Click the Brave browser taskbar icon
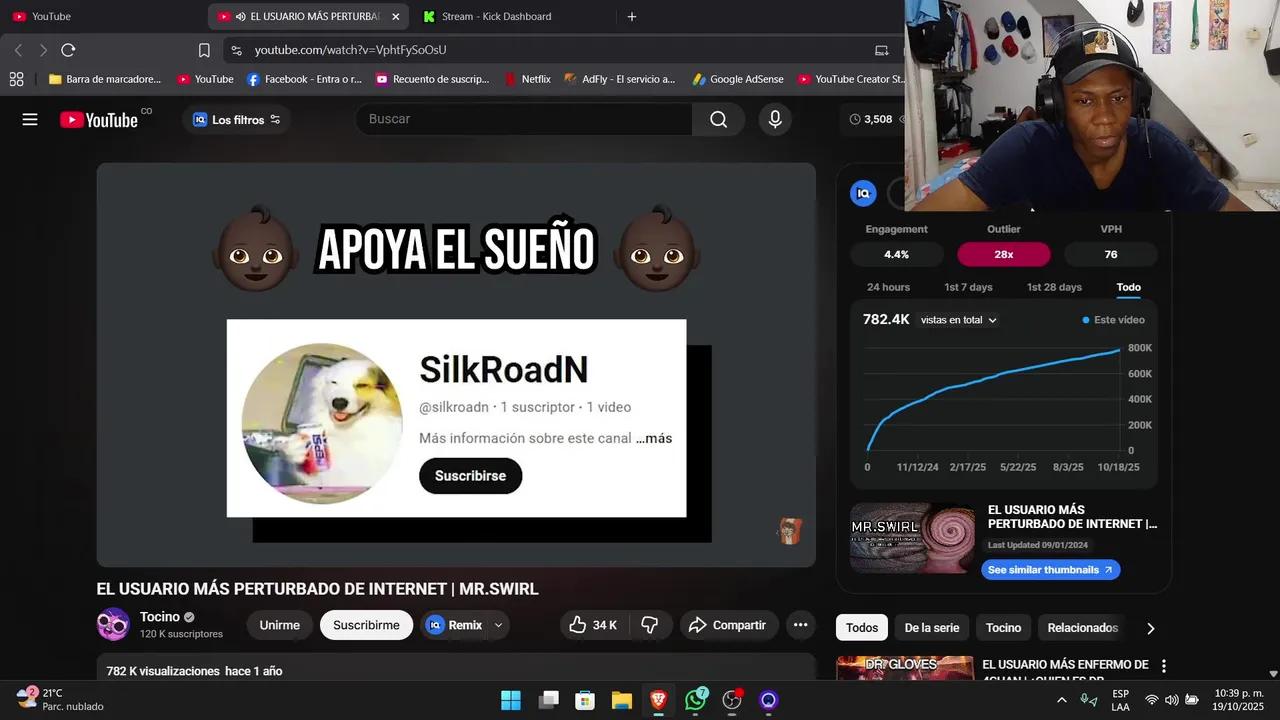1280x720 pixels. pyautogui.click(x=658, y=700)
